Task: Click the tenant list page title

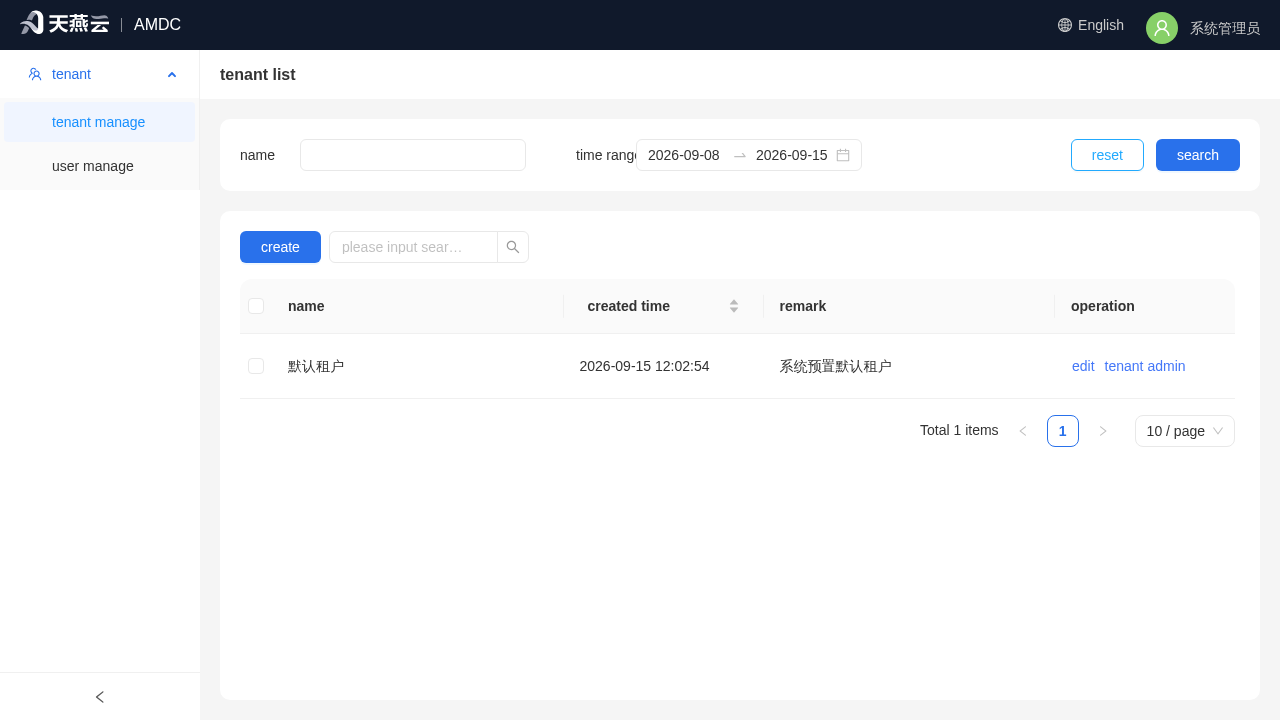Action: pyautogui.click(x=258, y=75)
